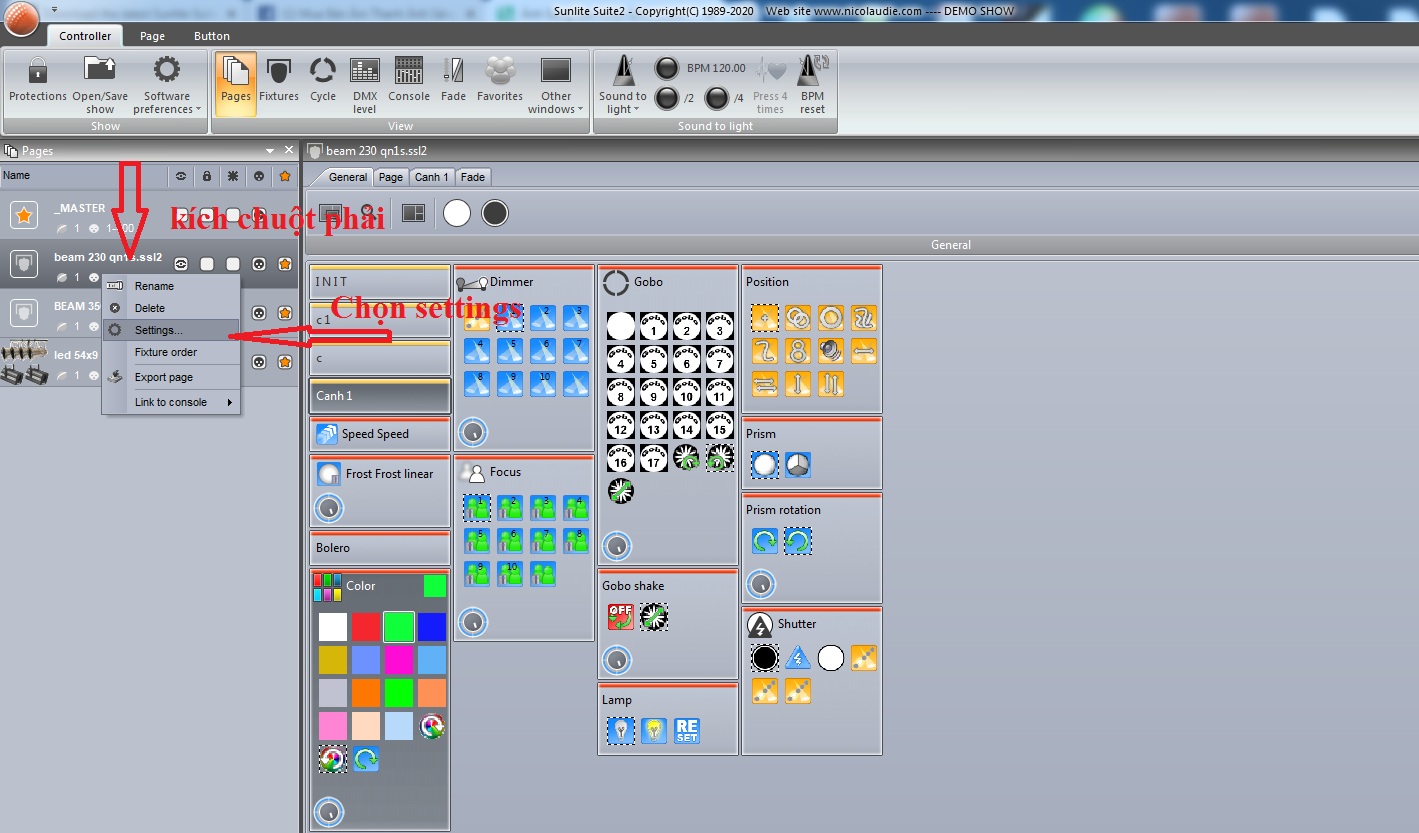Viewport: 1419px width, 833px height.
Task: Pick the magenta color swatch
Action: 399,660
